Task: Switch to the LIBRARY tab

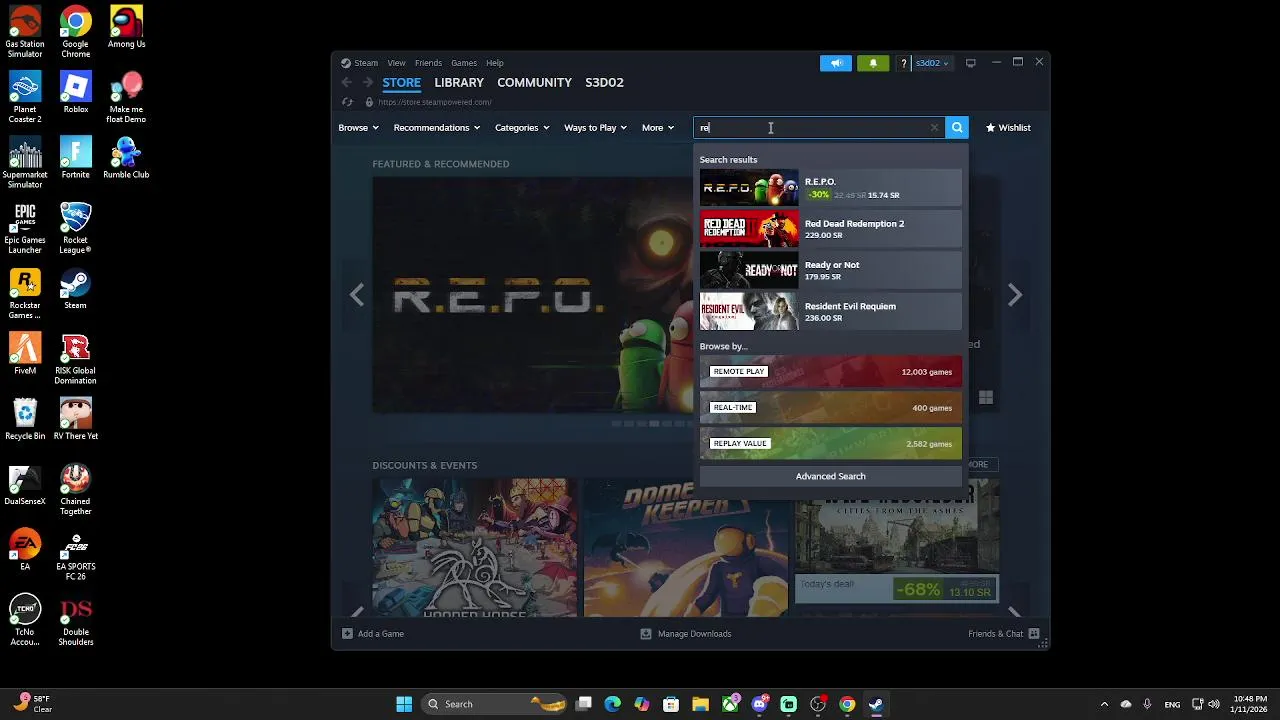Action: click(x=459, y=83)
